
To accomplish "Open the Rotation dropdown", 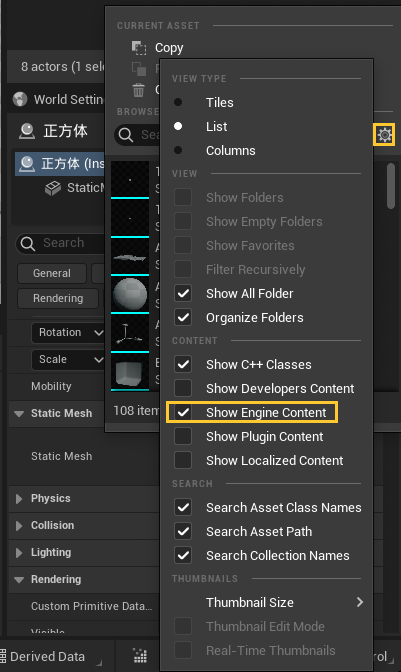I will point(68,333).
